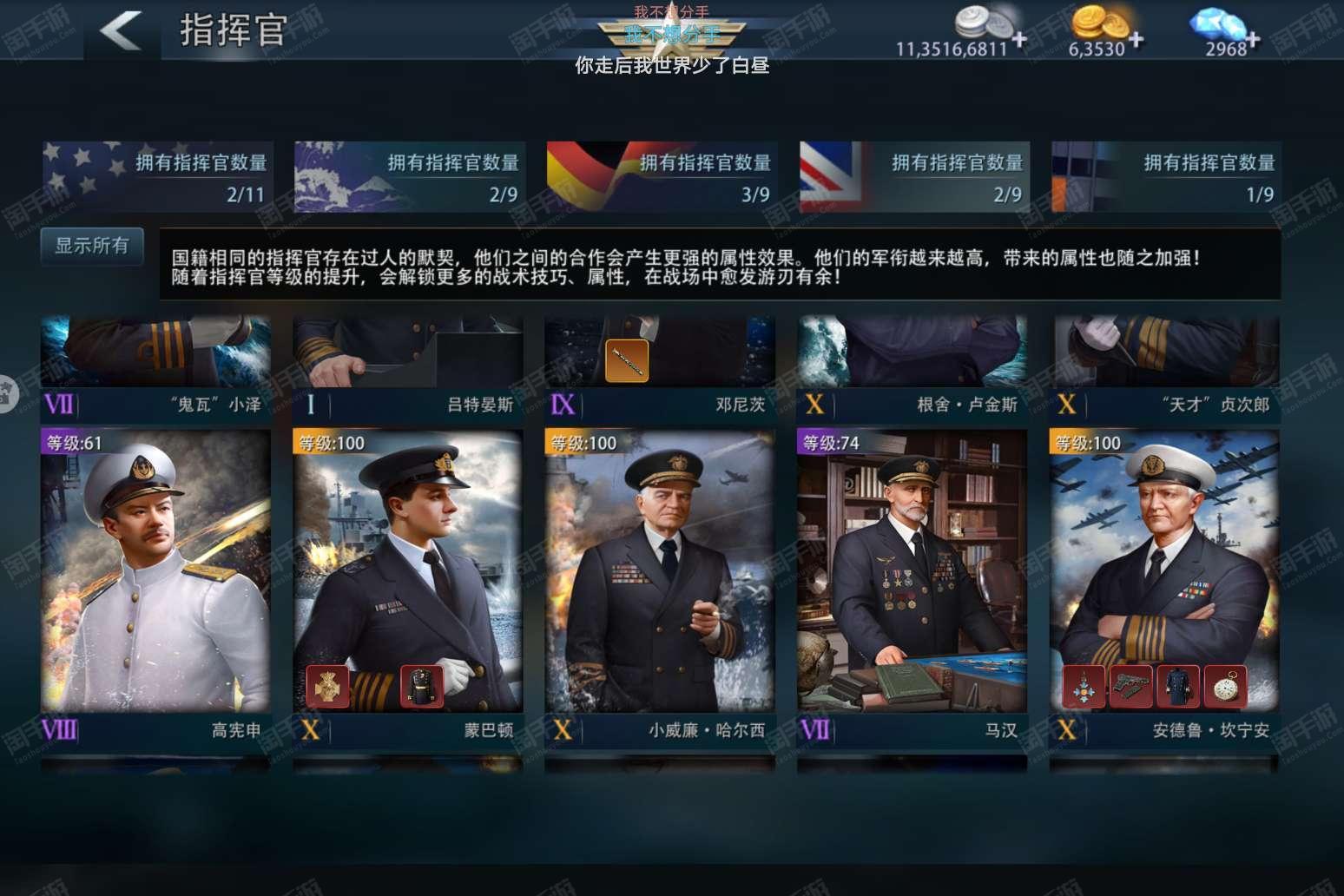Add silver coins with plus icon

(x=1018, y=40)
